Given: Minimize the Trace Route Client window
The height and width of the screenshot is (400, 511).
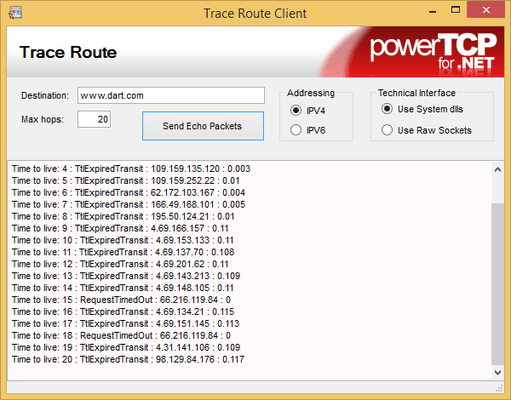Looking at the screenshot, I should tap(433, 11).
